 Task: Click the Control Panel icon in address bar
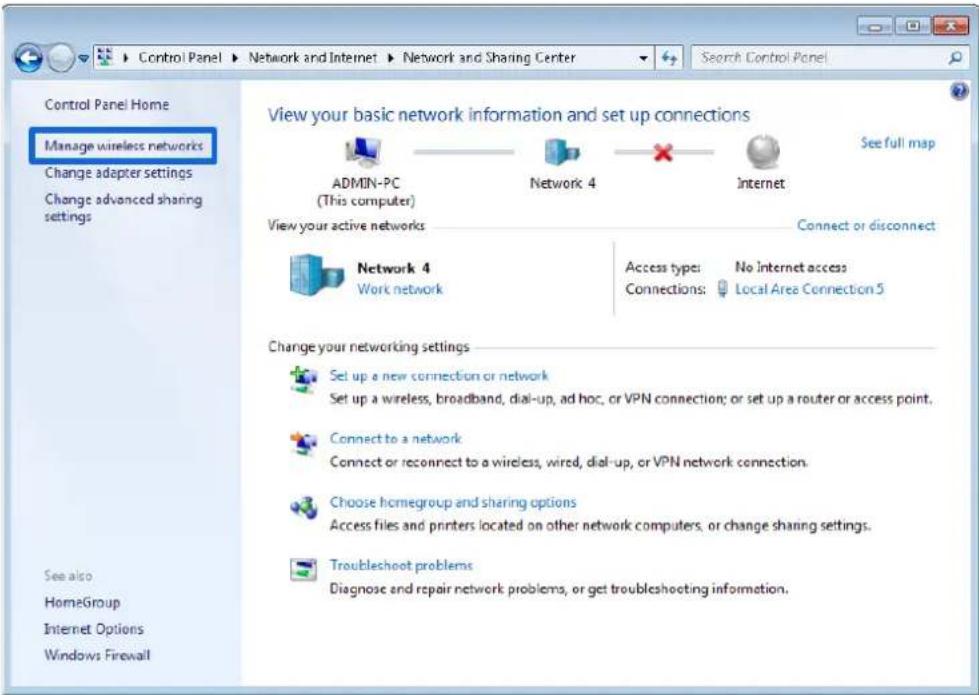(106, 57)
